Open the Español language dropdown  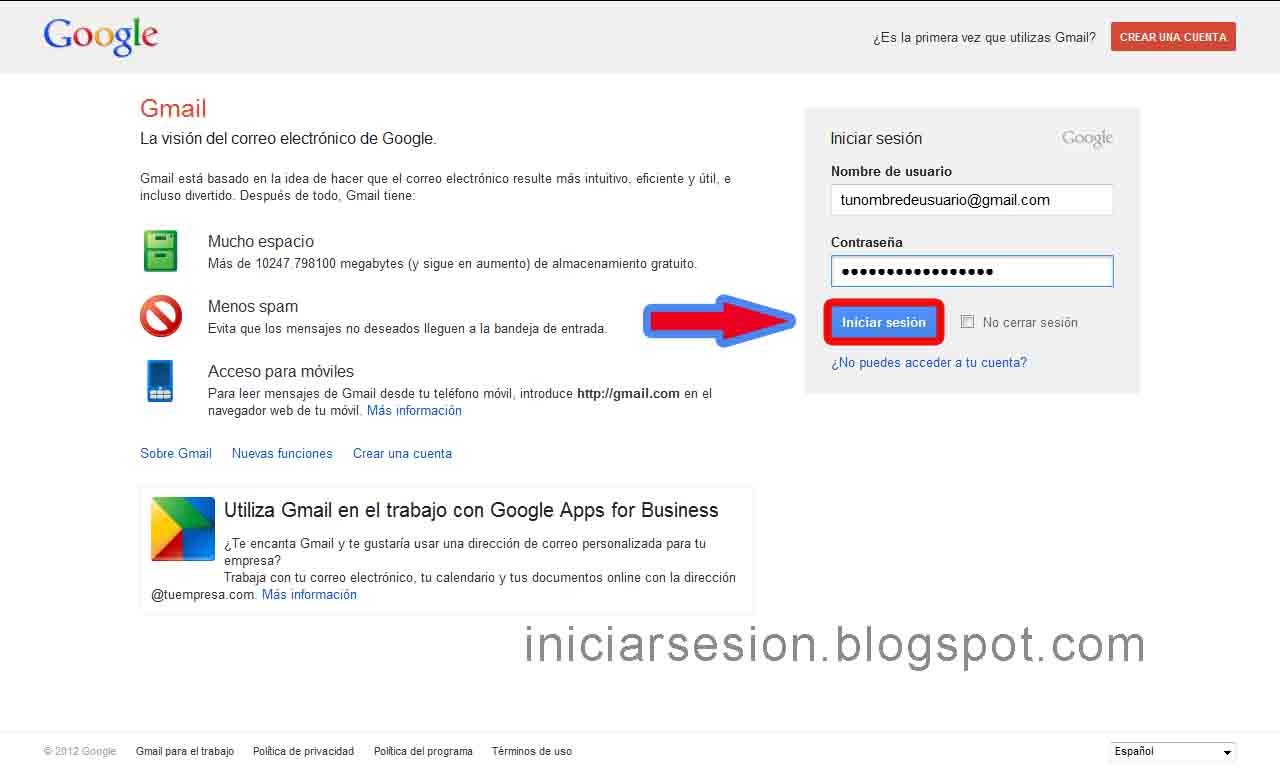1173,752
